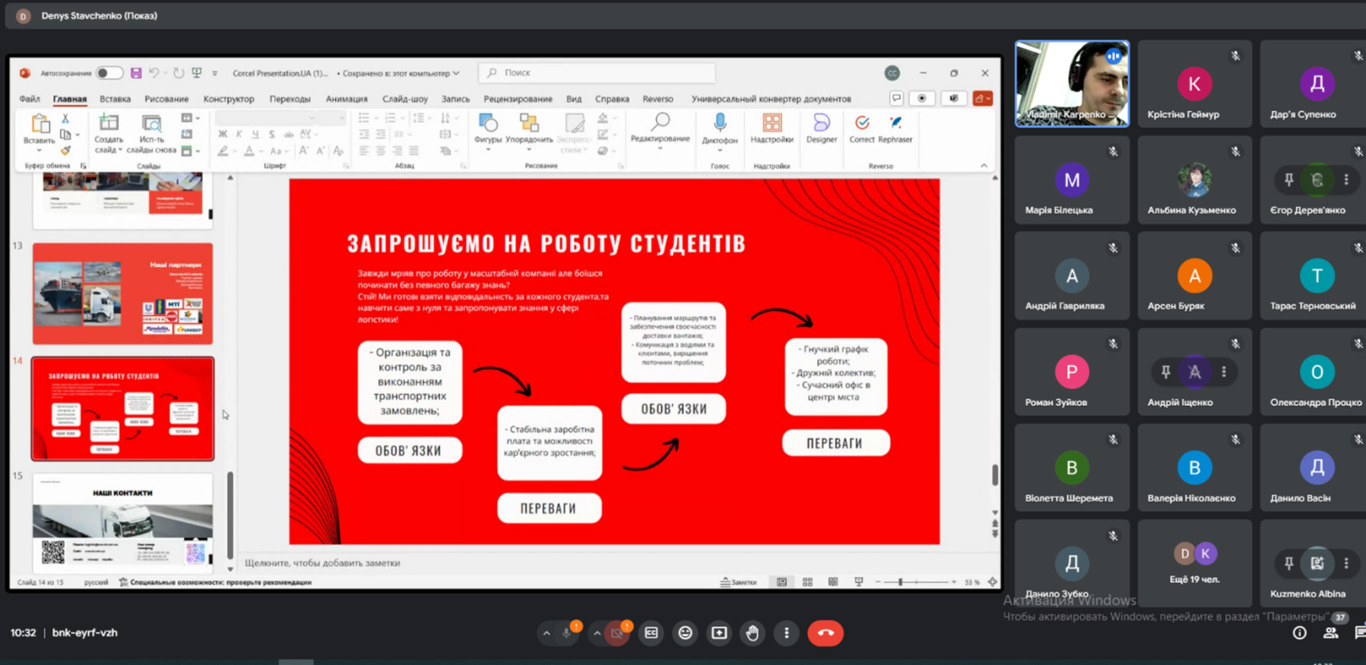
Task: Start the slideshow from the status bar icon
Action: pos(858,582)
